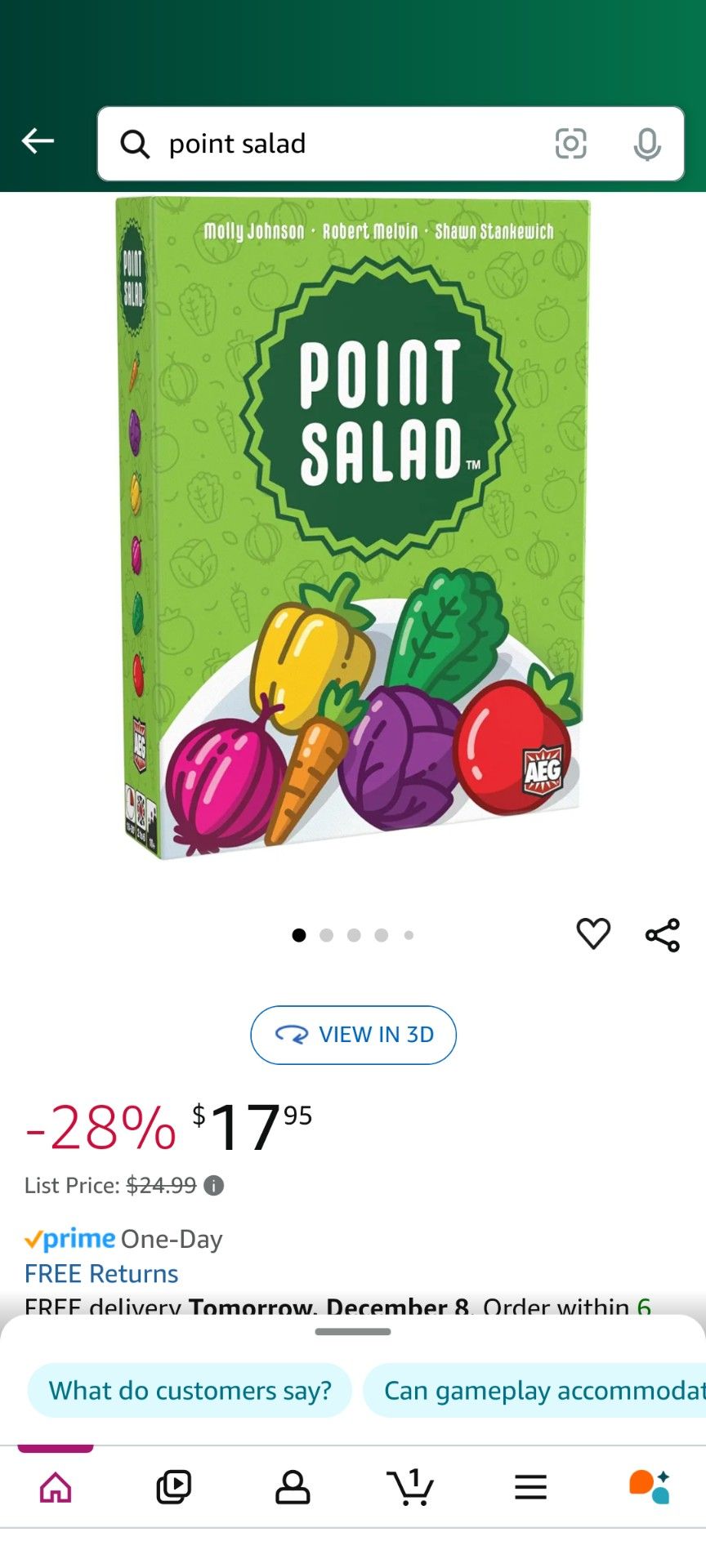
Task: Tap the info icon beside List Price
Action: (x=216, y=1186)
